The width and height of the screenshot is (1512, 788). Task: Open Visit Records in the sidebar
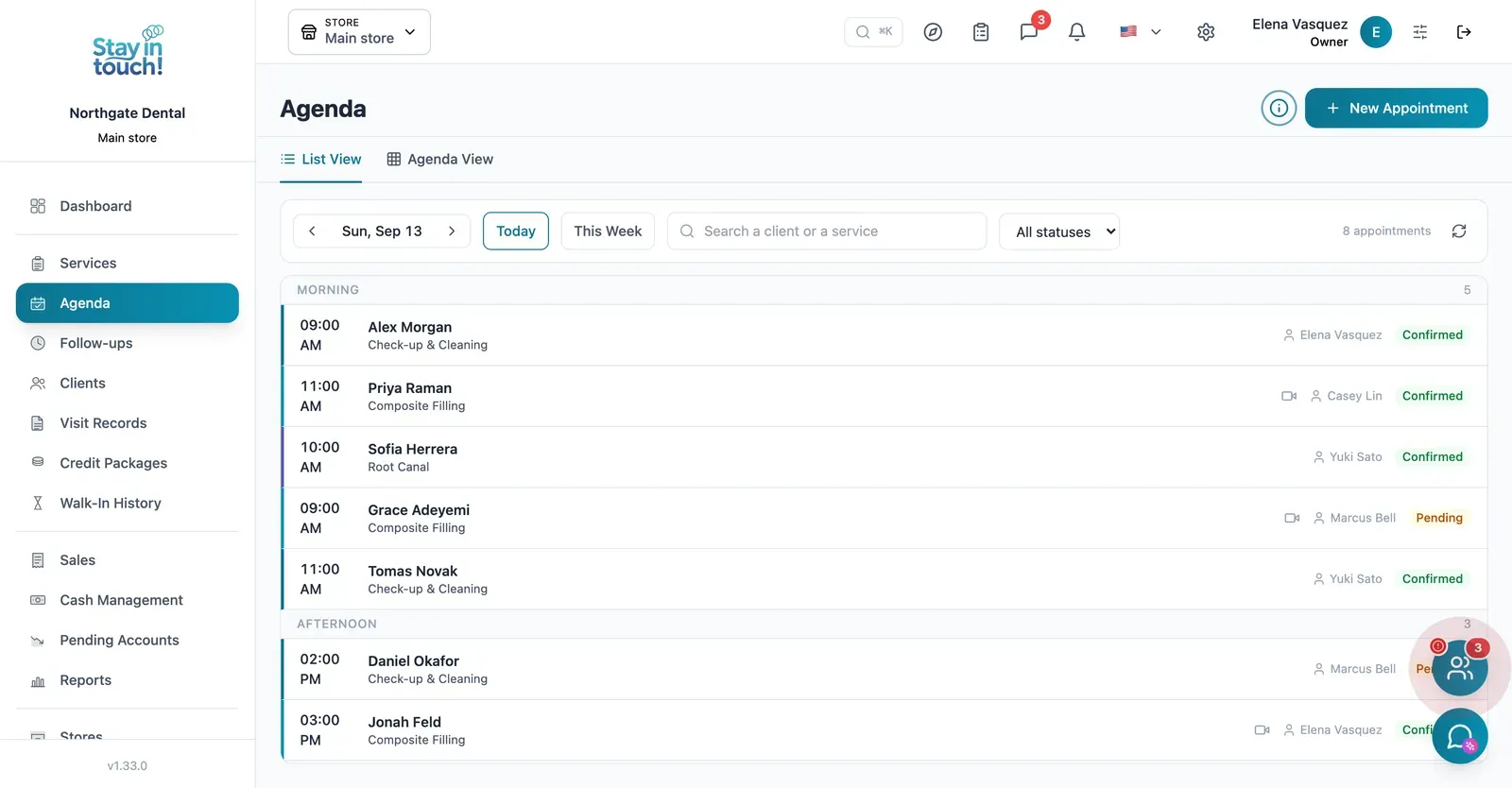coord(128,423)
